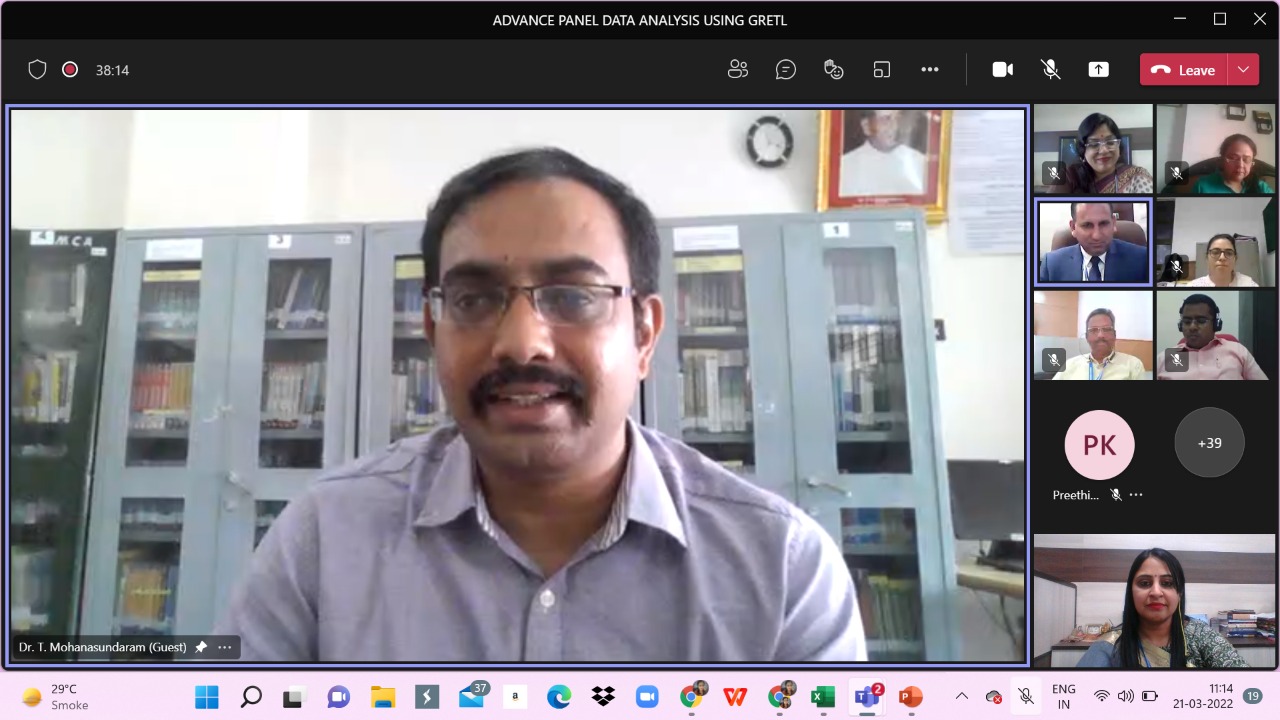Open the meeting chat icon
The image size is (1280, 720).
[x=786, y=69]
